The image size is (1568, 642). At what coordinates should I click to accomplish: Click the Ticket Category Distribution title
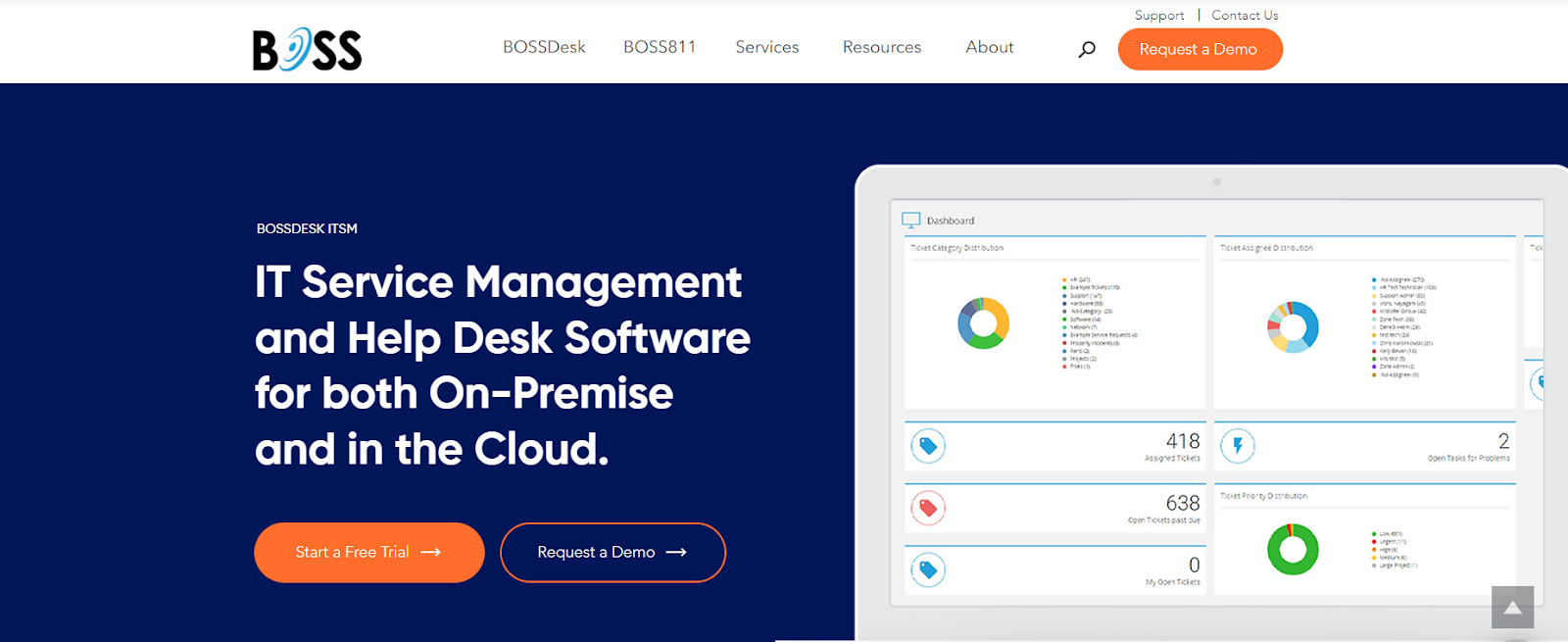957,248
